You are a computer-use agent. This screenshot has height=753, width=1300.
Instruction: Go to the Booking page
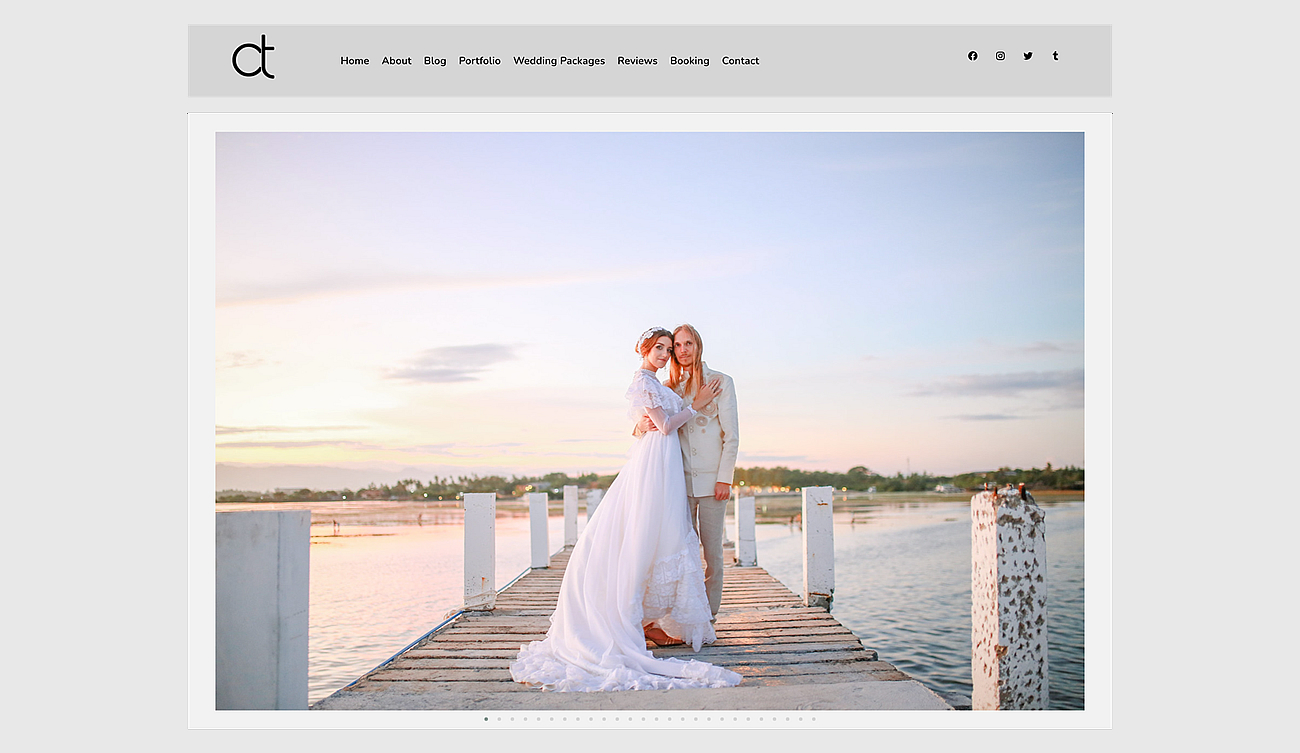pyautogui.click(x=690, y=61)
